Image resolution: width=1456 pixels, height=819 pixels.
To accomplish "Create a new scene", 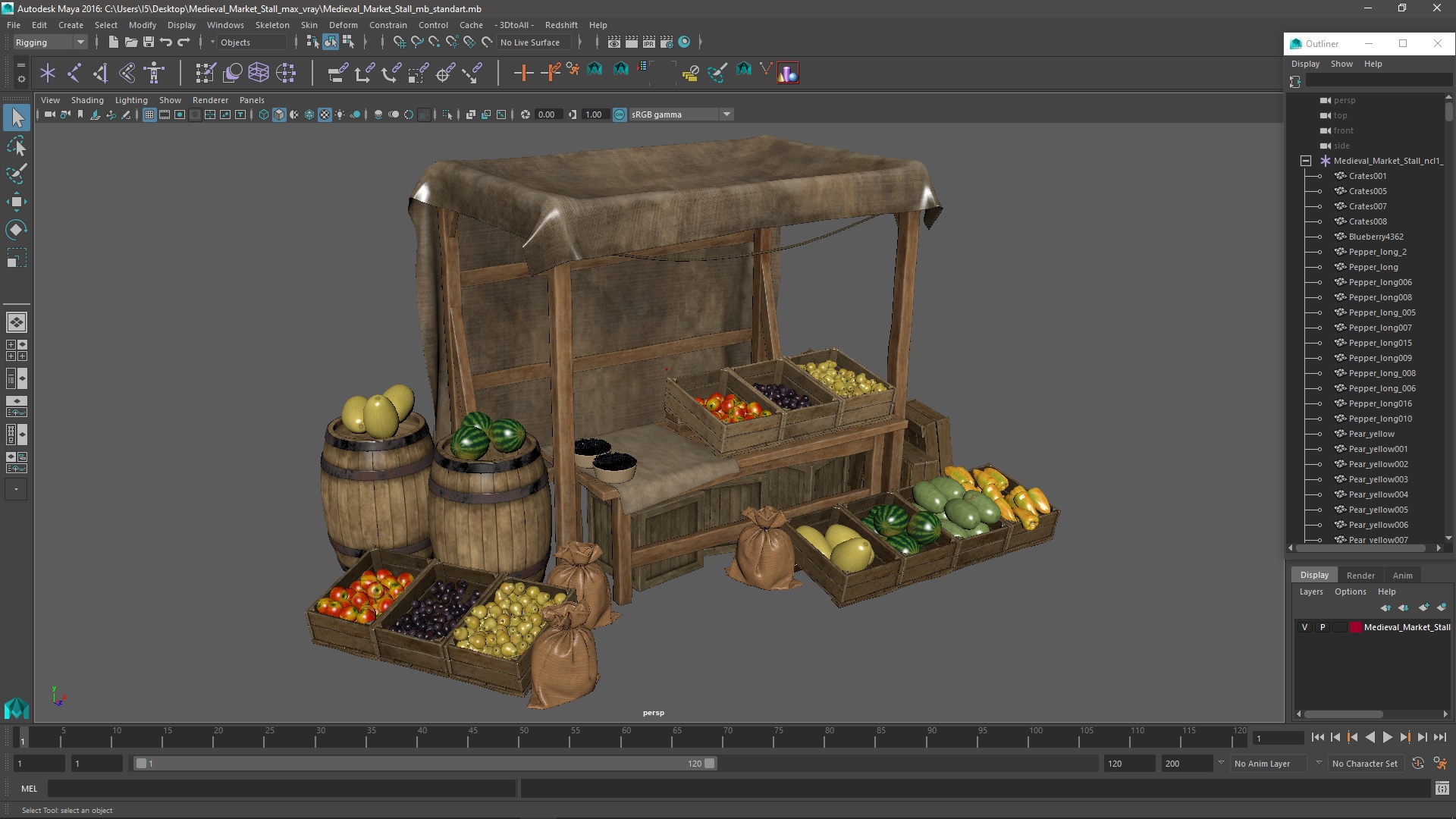I will tap(113, 42).
